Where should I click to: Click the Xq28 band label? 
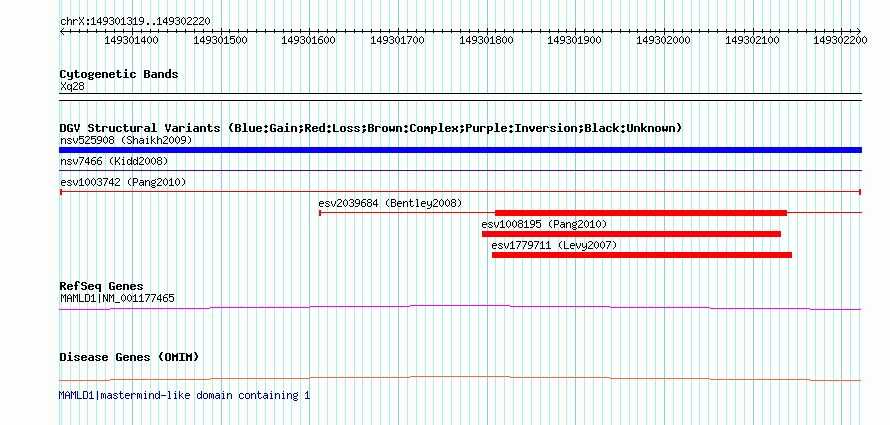pyautogui.click(x=73, y=87)
